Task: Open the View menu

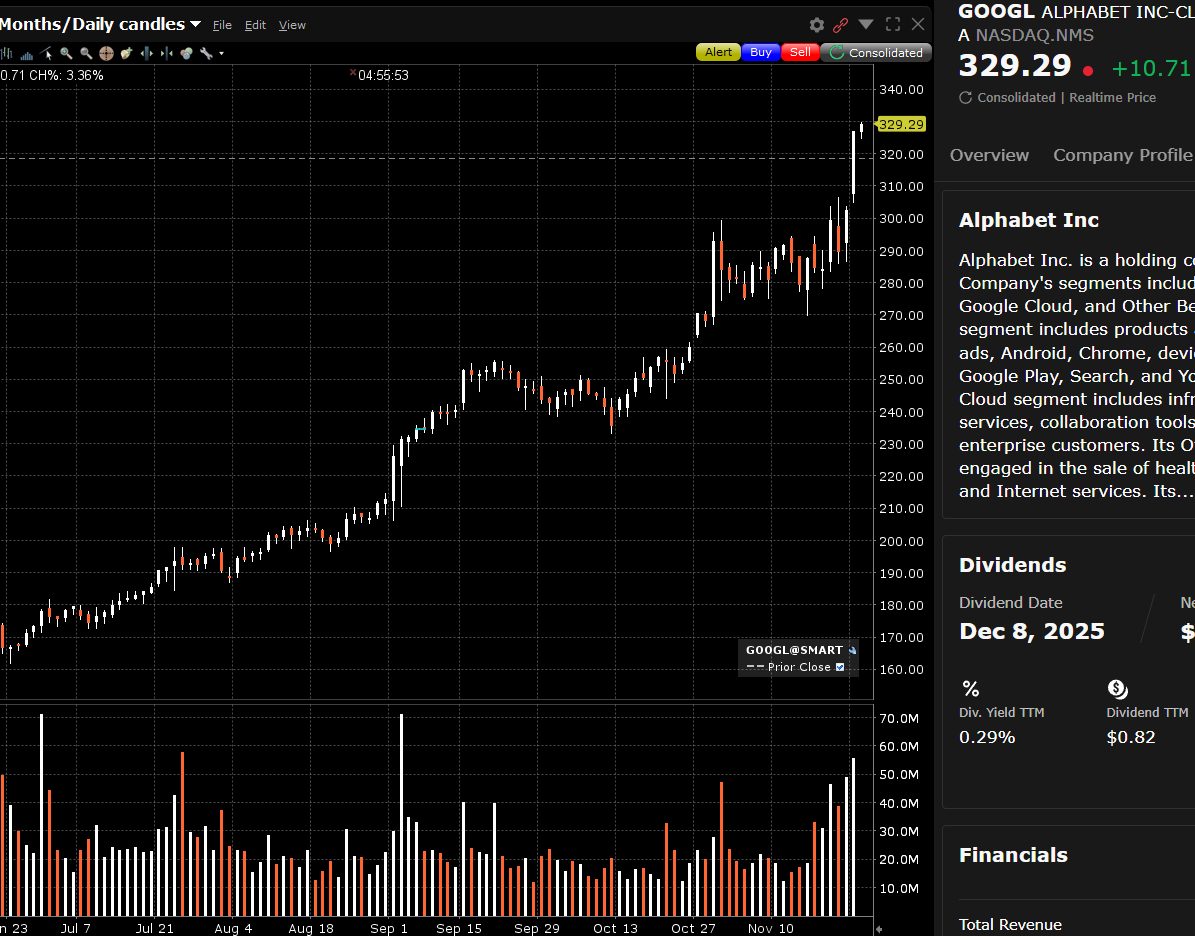Action: click(292, 25)
